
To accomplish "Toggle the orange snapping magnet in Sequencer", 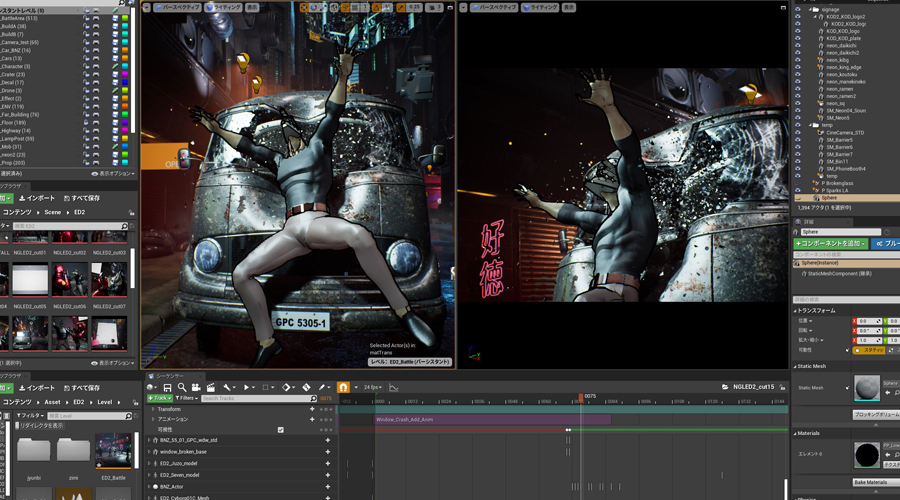I will tap(343, 387).
